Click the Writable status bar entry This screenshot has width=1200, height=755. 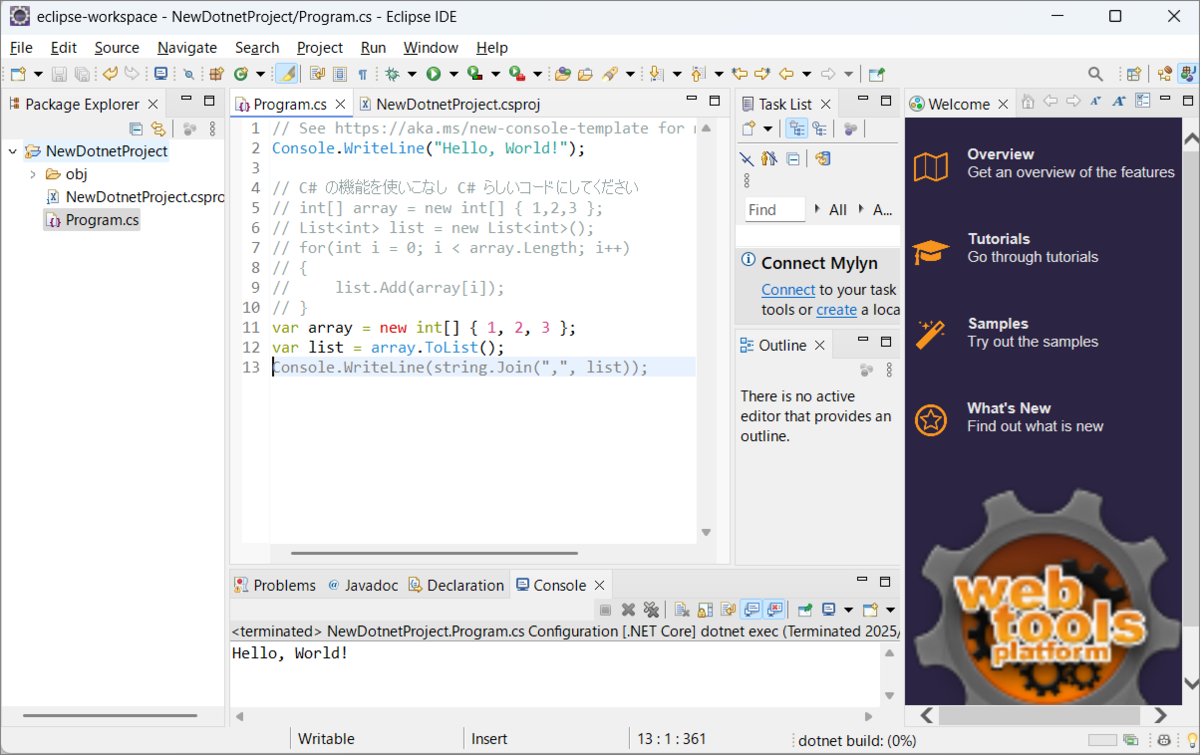coord(326,739)
